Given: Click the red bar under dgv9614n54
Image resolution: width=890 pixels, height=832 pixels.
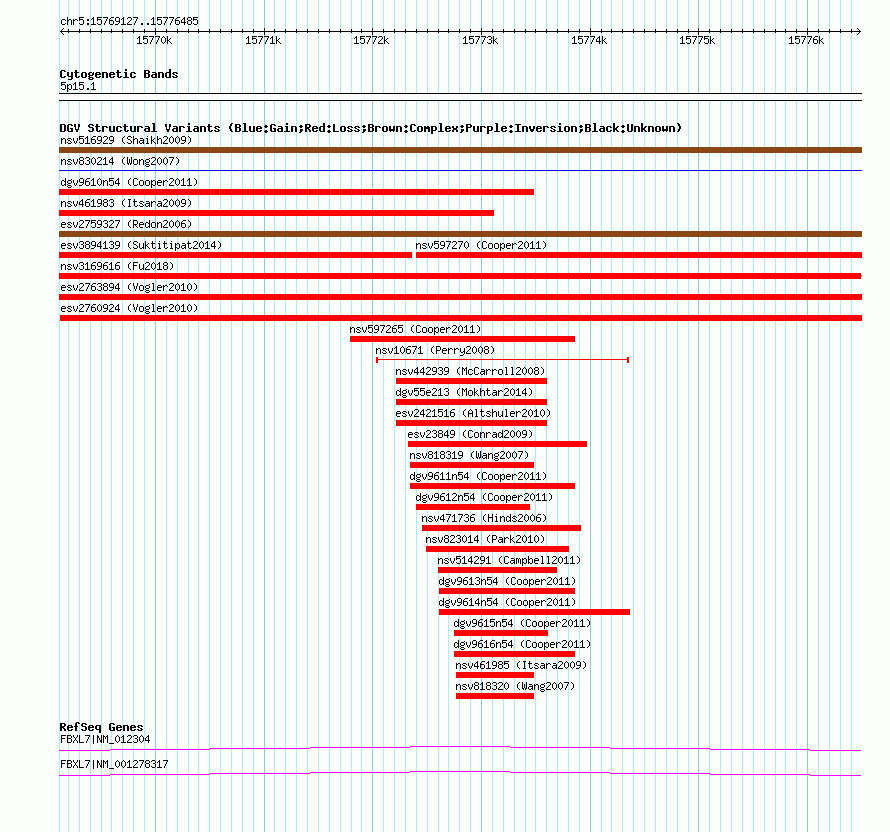Looking at the screenshot, I should pyautogui.click(x=534, y=612).
